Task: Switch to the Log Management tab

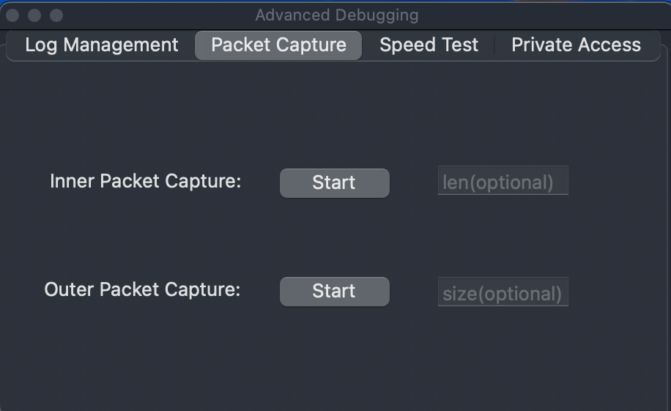Action: pyautogui.click(x=101, y=45)
